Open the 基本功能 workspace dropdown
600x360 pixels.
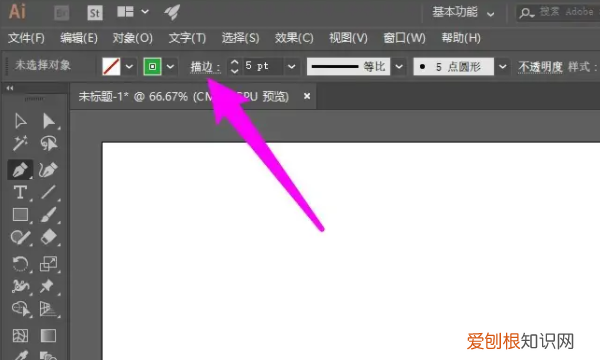pyautogui.click(x=463, y=13)
